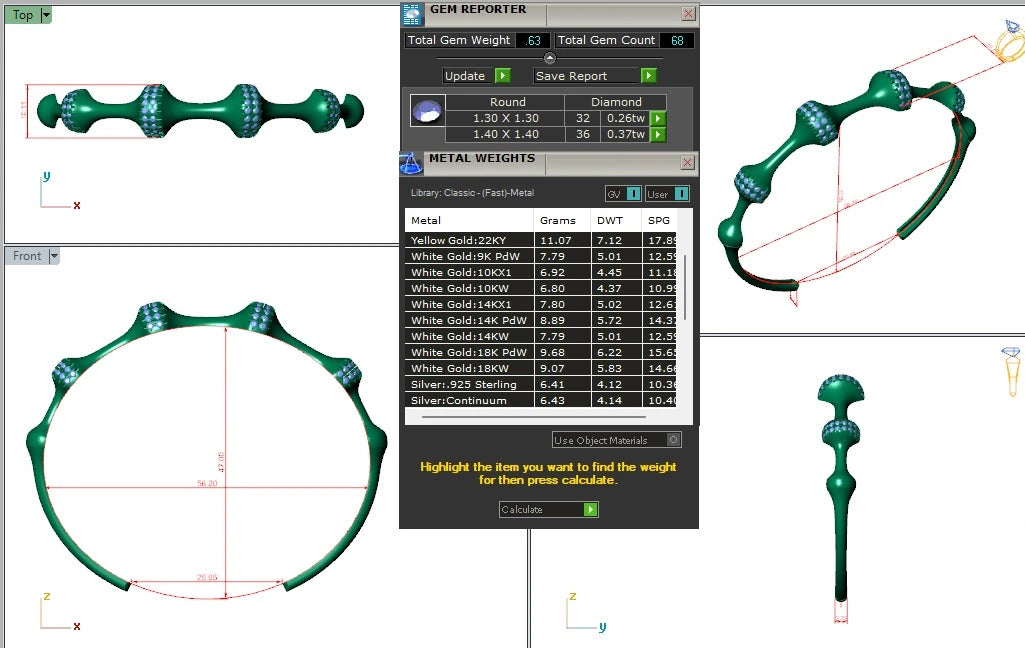The image size is (1025, 648).
Task: Click the 1.30 X 1.30 gem size cell
Action: click(505, 118)
